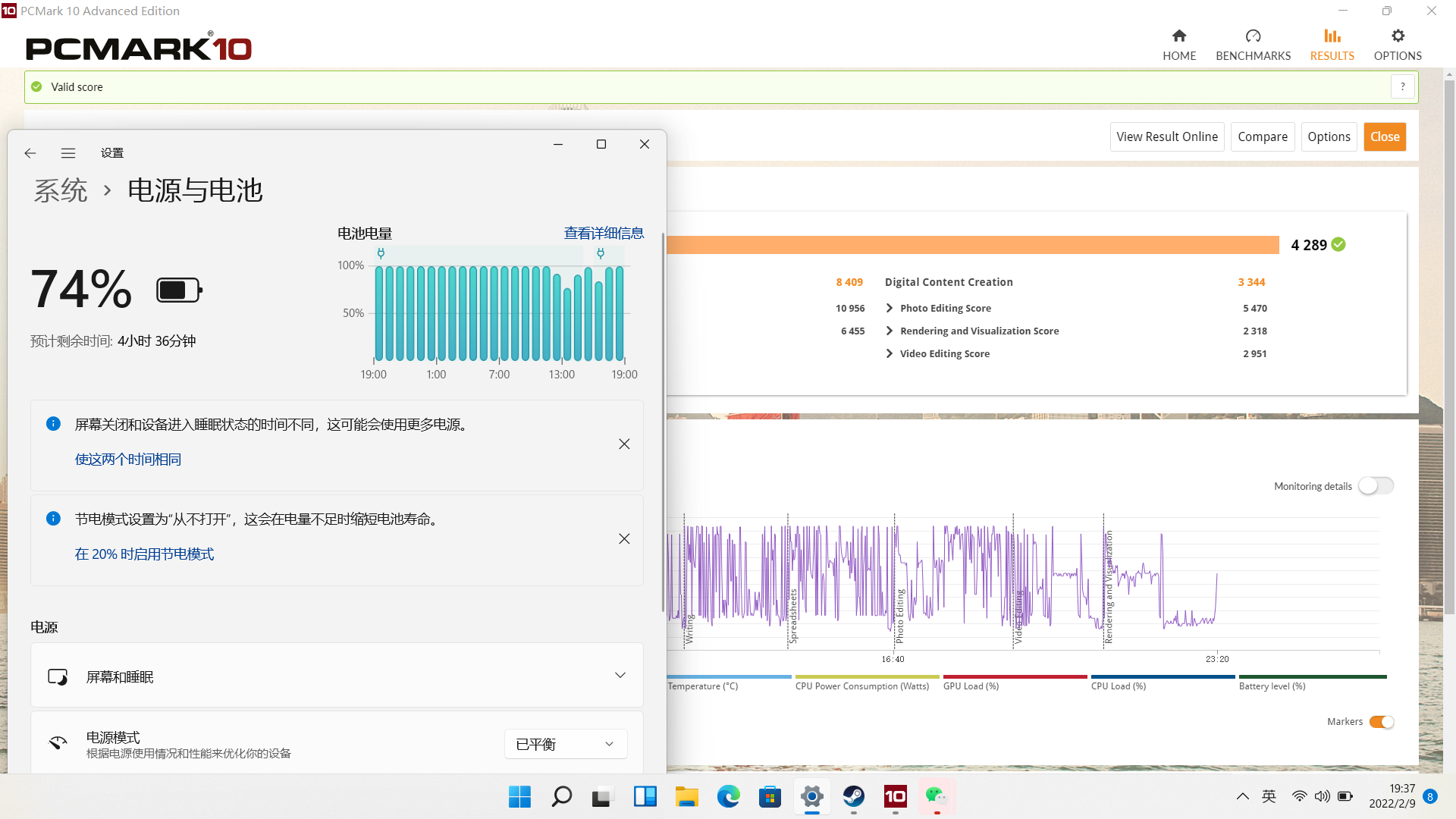Open clock and date 19:37 2022/2/9

(1392, 796)
